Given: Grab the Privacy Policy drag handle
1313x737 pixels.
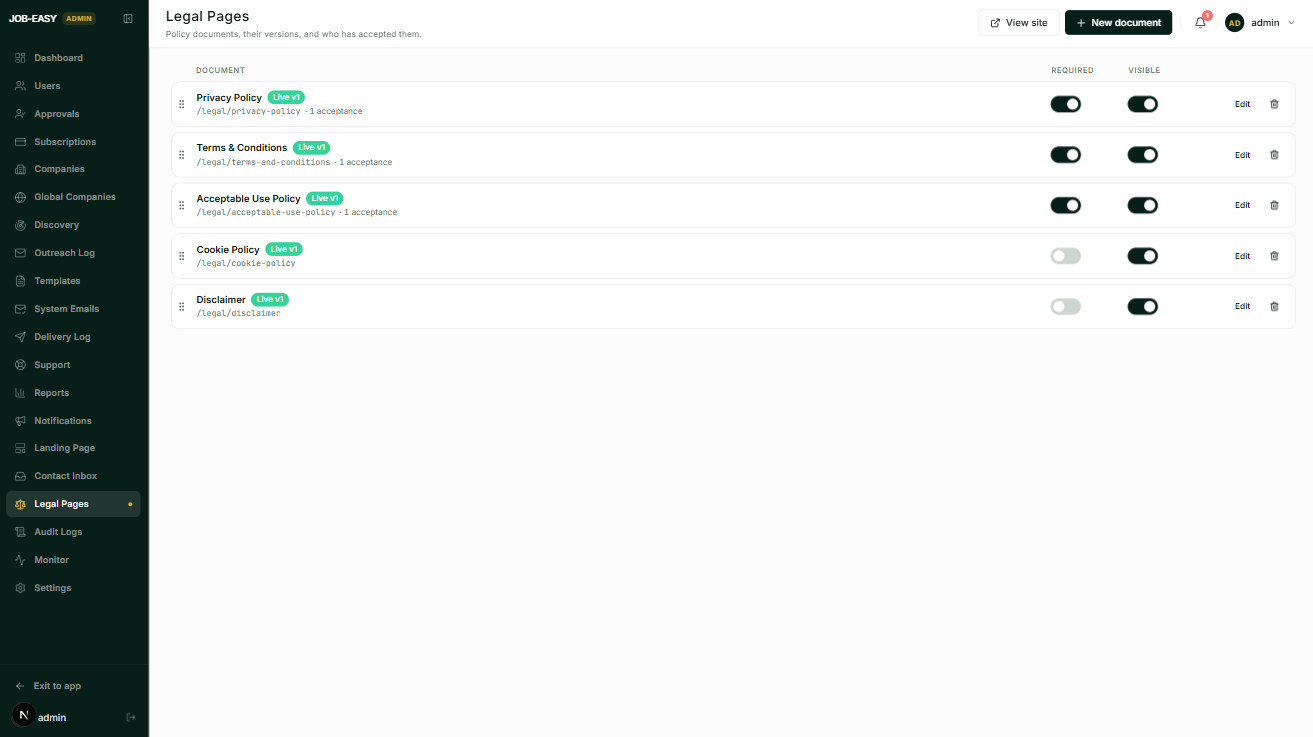Looking at the screenshot, I should [x=182, y=104].
